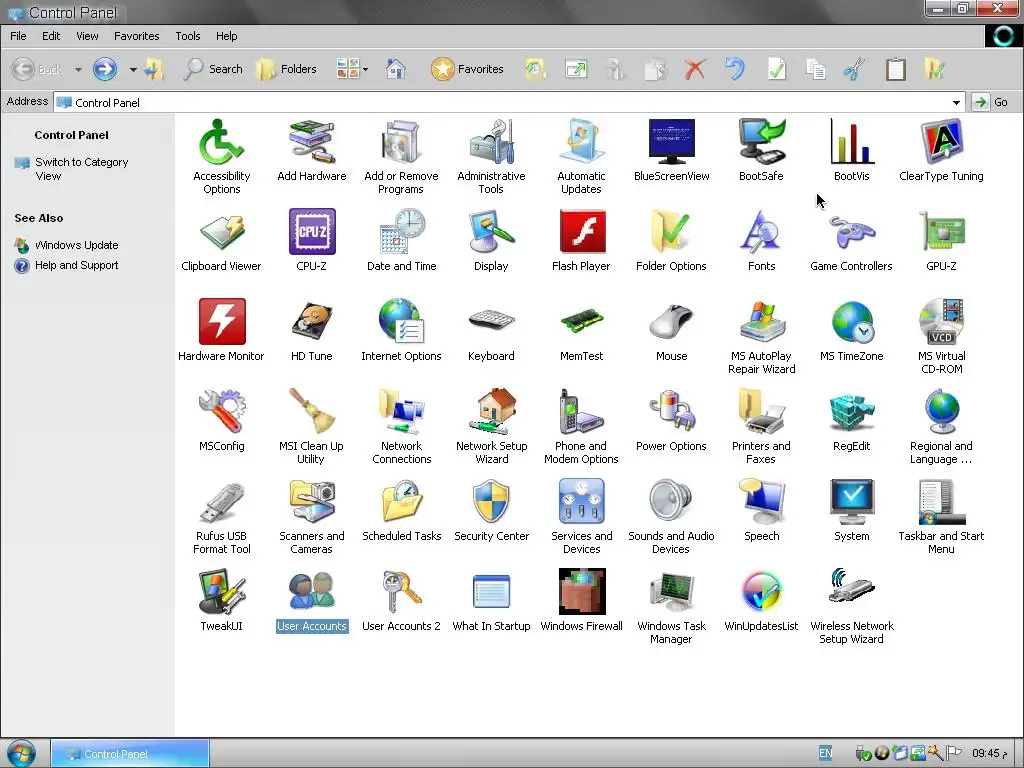
Task: Open the Favorites menu
Action: pos(136,36)
